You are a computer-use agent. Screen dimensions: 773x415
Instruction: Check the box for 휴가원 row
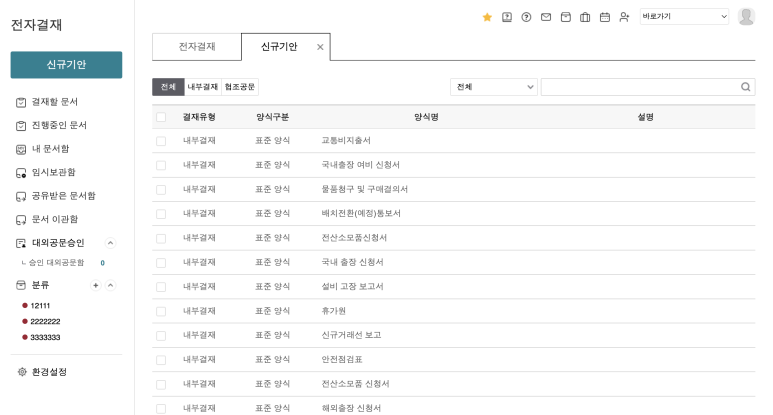(x=161, y=311)
